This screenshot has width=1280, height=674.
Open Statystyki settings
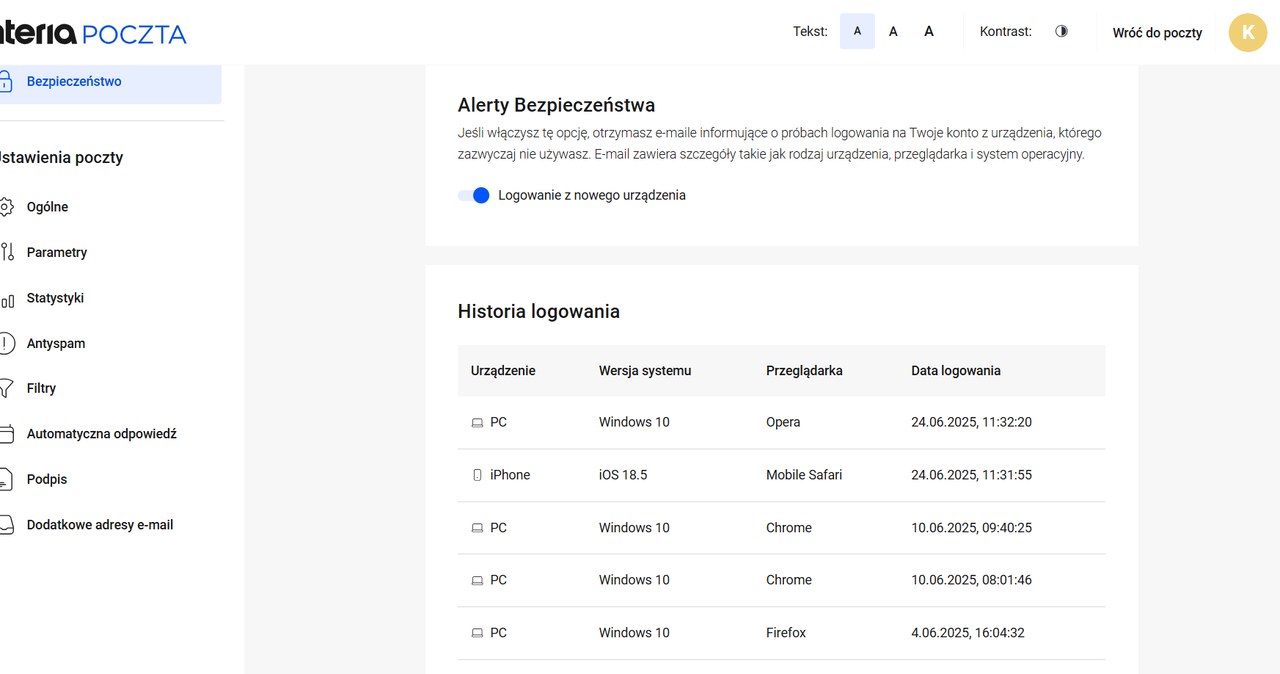point(55,298)
